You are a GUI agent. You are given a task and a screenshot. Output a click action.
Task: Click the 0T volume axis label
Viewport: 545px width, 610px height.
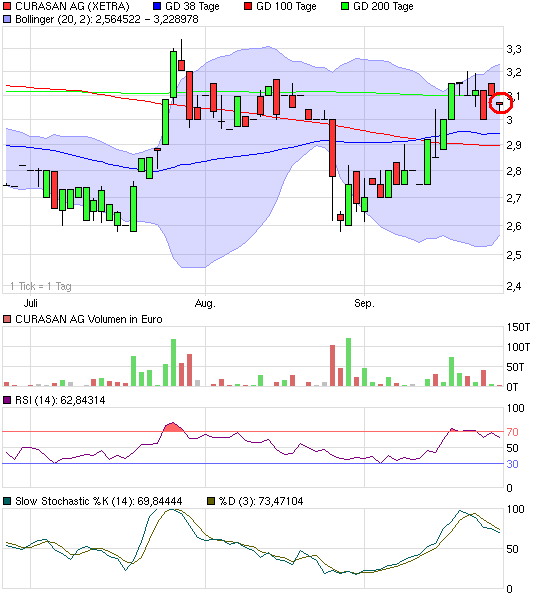click(512, 387)
